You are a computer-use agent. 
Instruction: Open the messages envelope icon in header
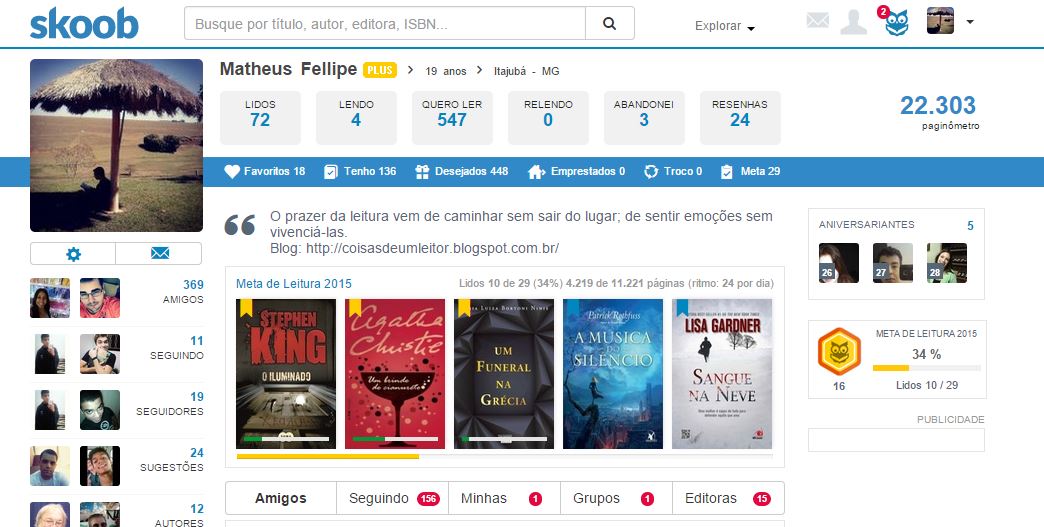tap(818, 21)
